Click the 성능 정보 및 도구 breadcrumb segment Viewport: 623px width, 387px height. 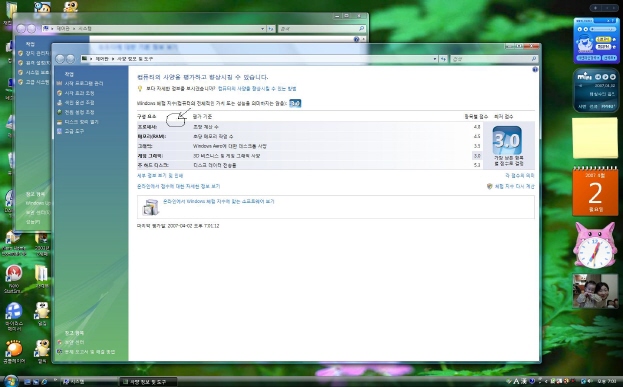click(135, 59)
